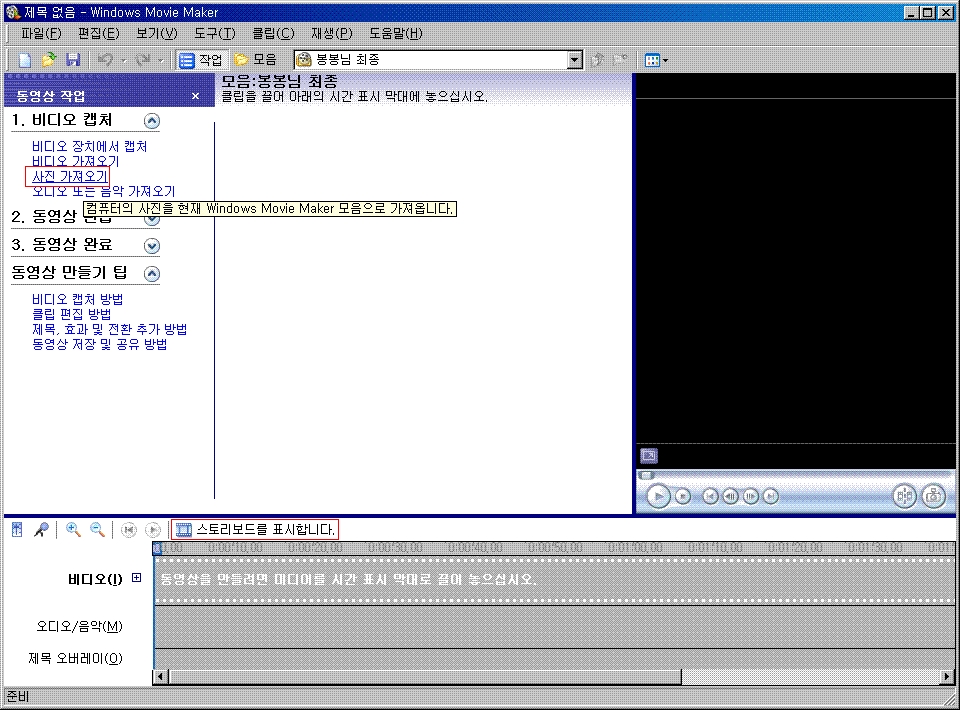Take a picture of the preview frame
Image resolution: width=960 pixels, height=710 pixels.
934,496
